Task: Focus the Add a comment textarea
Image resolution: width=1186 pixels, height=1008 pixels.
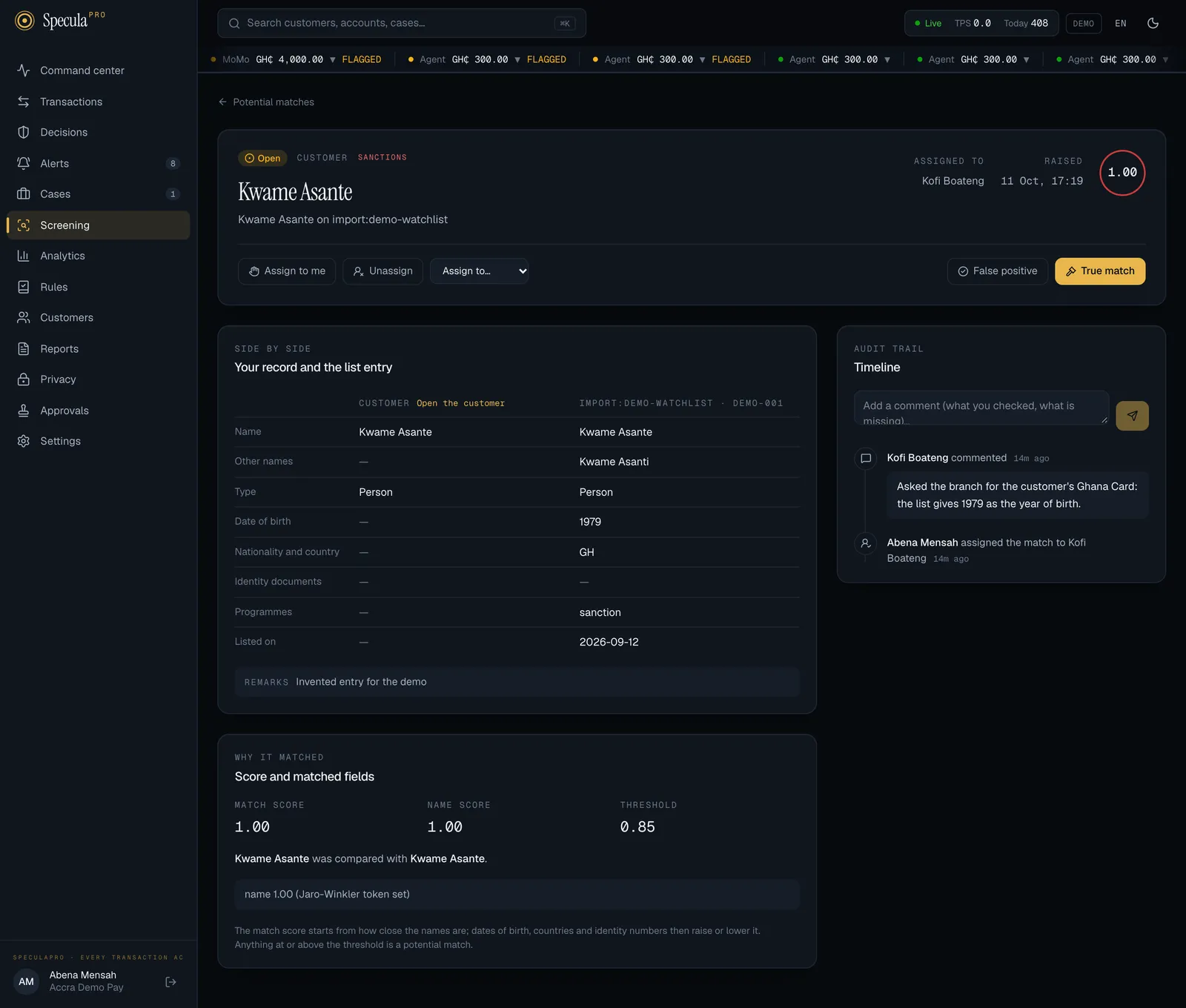Action: 981,408
